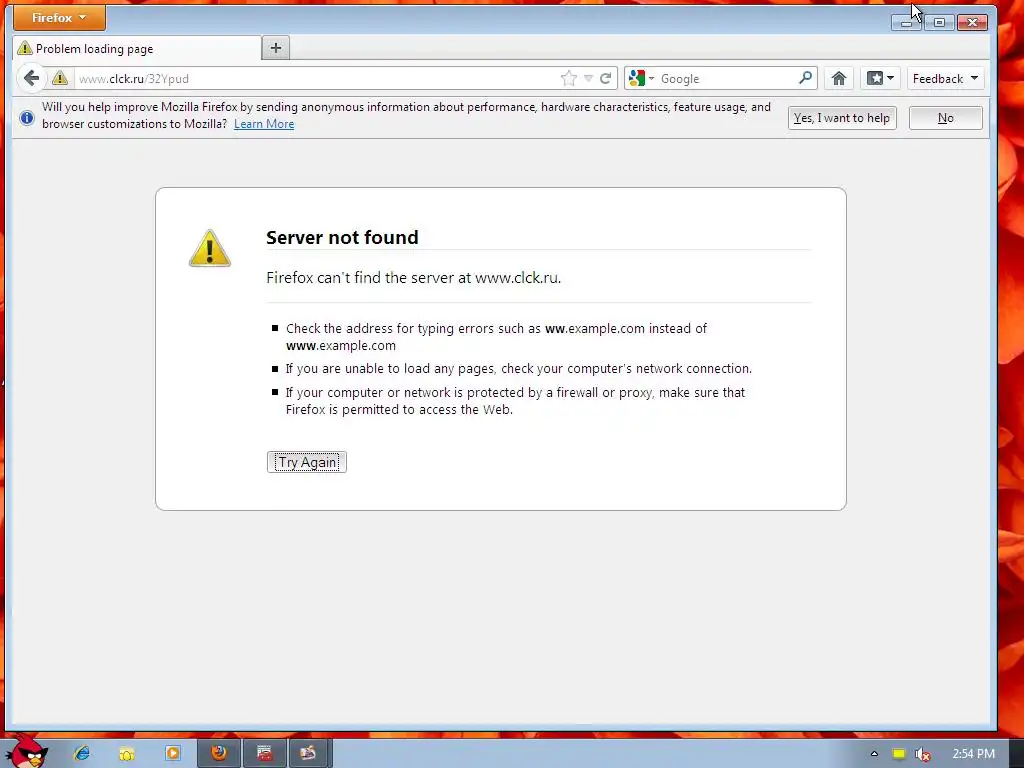Click the Try Again button
1024x768 pixels.
coord(307,462)
